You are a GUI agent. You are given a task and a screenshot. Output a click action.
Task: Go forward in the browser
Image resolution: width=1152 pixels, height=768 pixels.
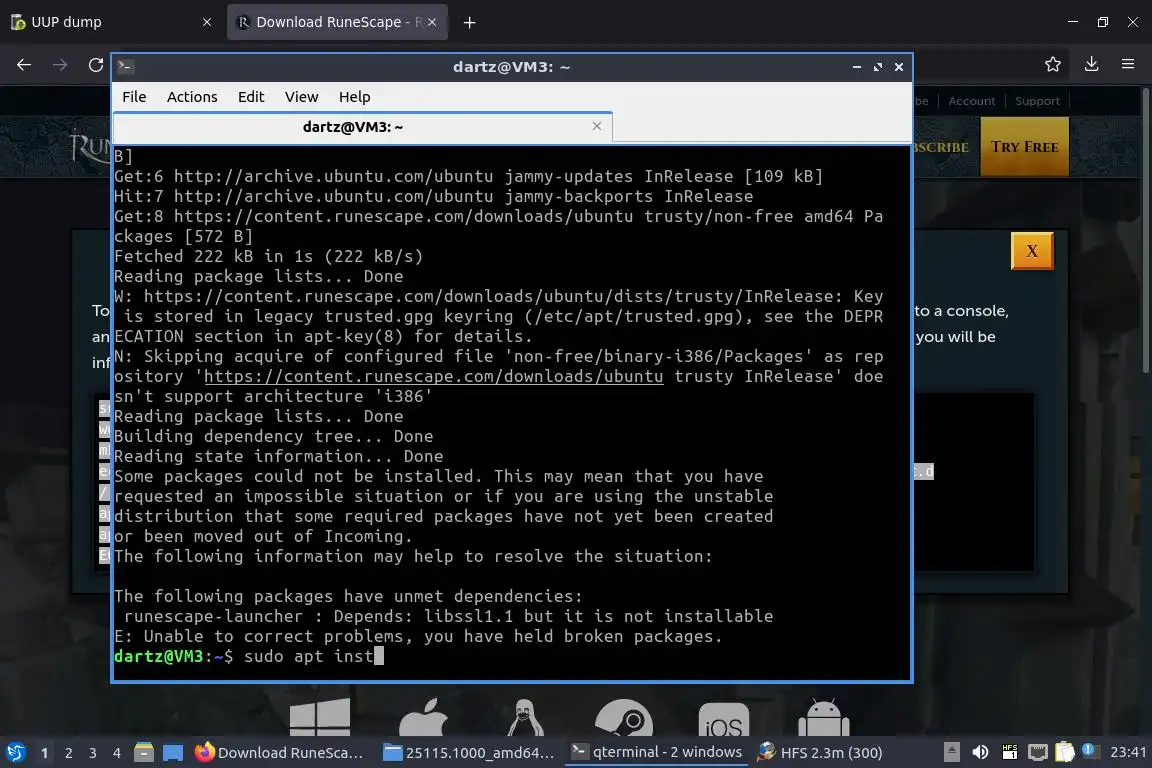coord(60,65)
